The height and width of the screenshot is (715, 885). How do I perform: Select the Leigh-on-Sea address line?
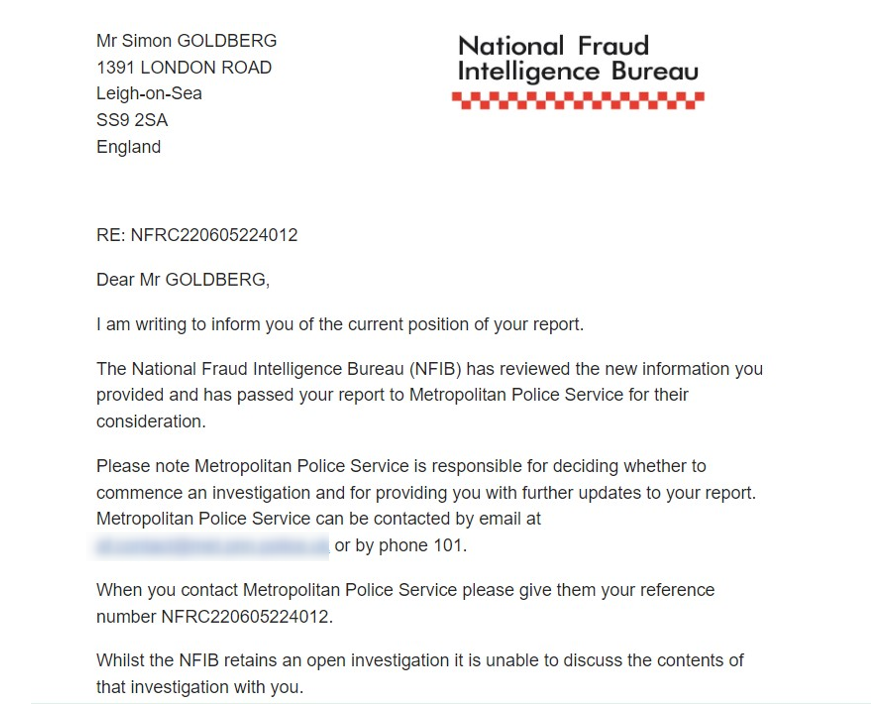[149, 94]
